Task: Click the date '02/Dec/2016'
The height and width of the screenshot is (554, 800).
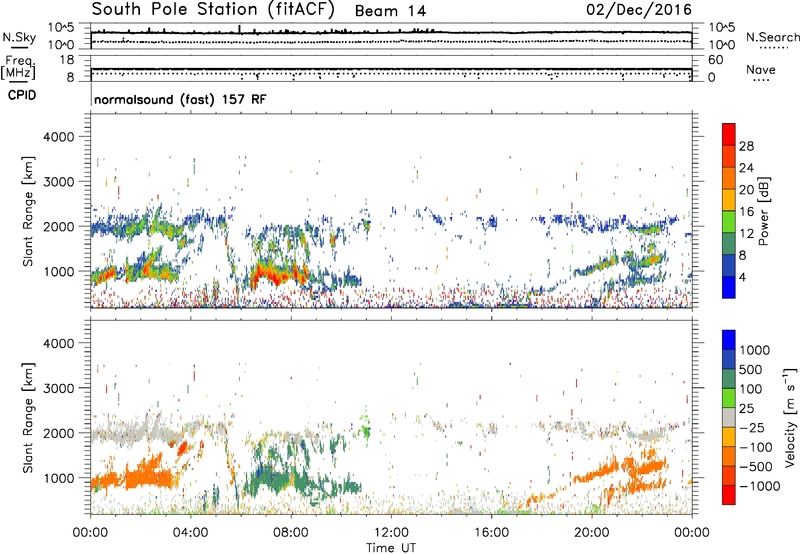Action: pos(639,10)
